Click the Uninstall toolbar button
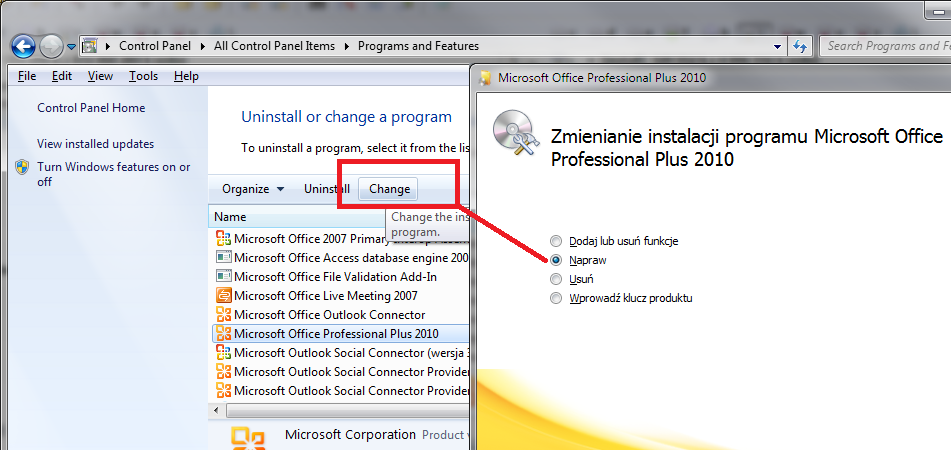Viewport: 951px width, 450px height. (327, 189)
